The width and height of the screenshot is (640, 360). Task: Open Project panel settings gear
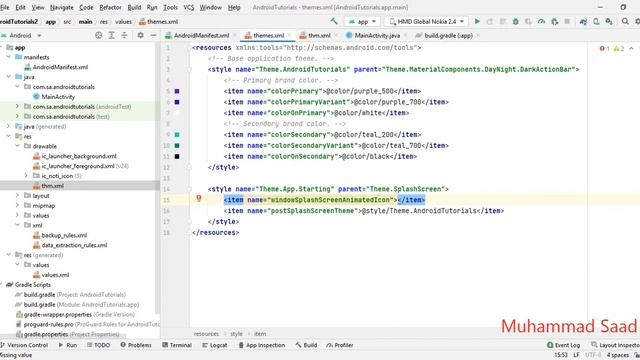coord(140,36)
